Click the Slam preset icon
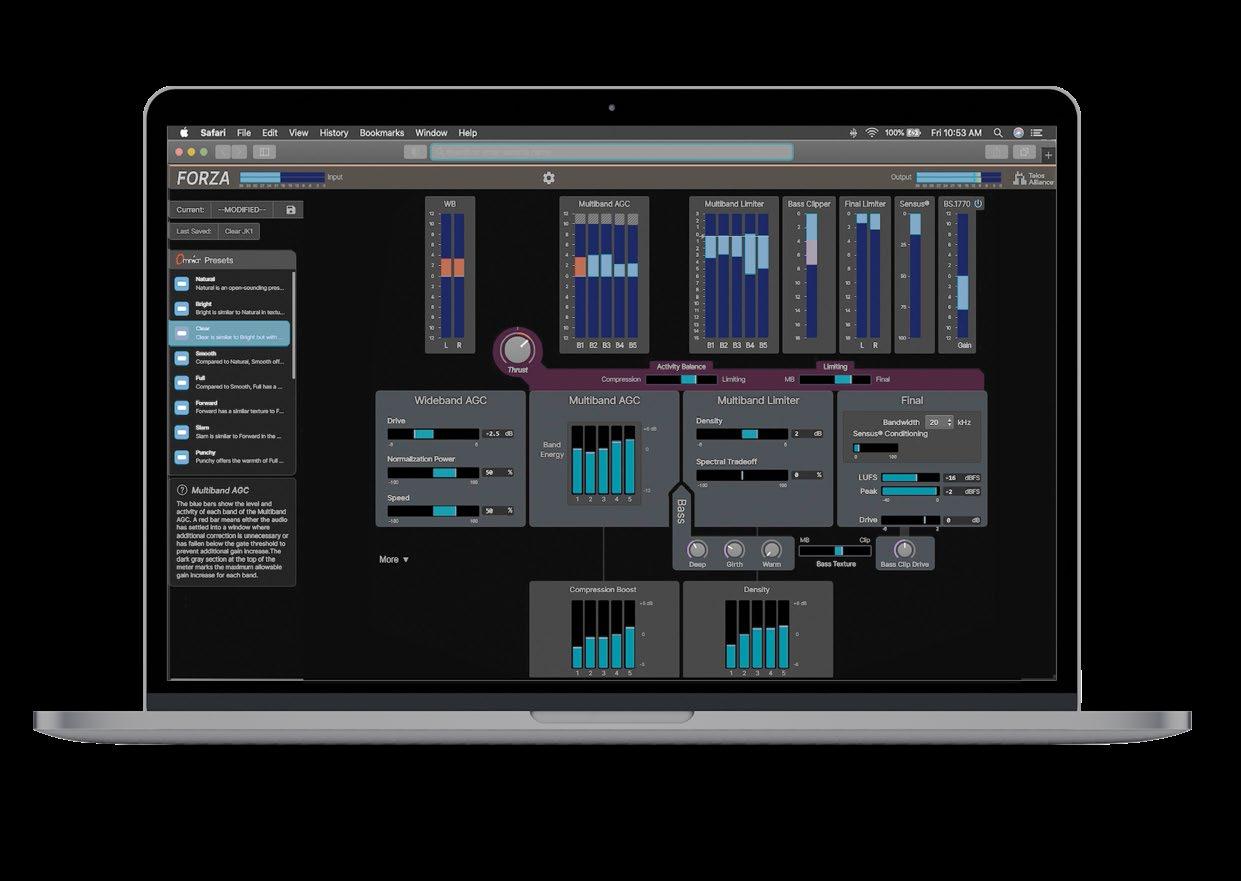This screenshot has width=1241, height=881. (x=182, y=432)
